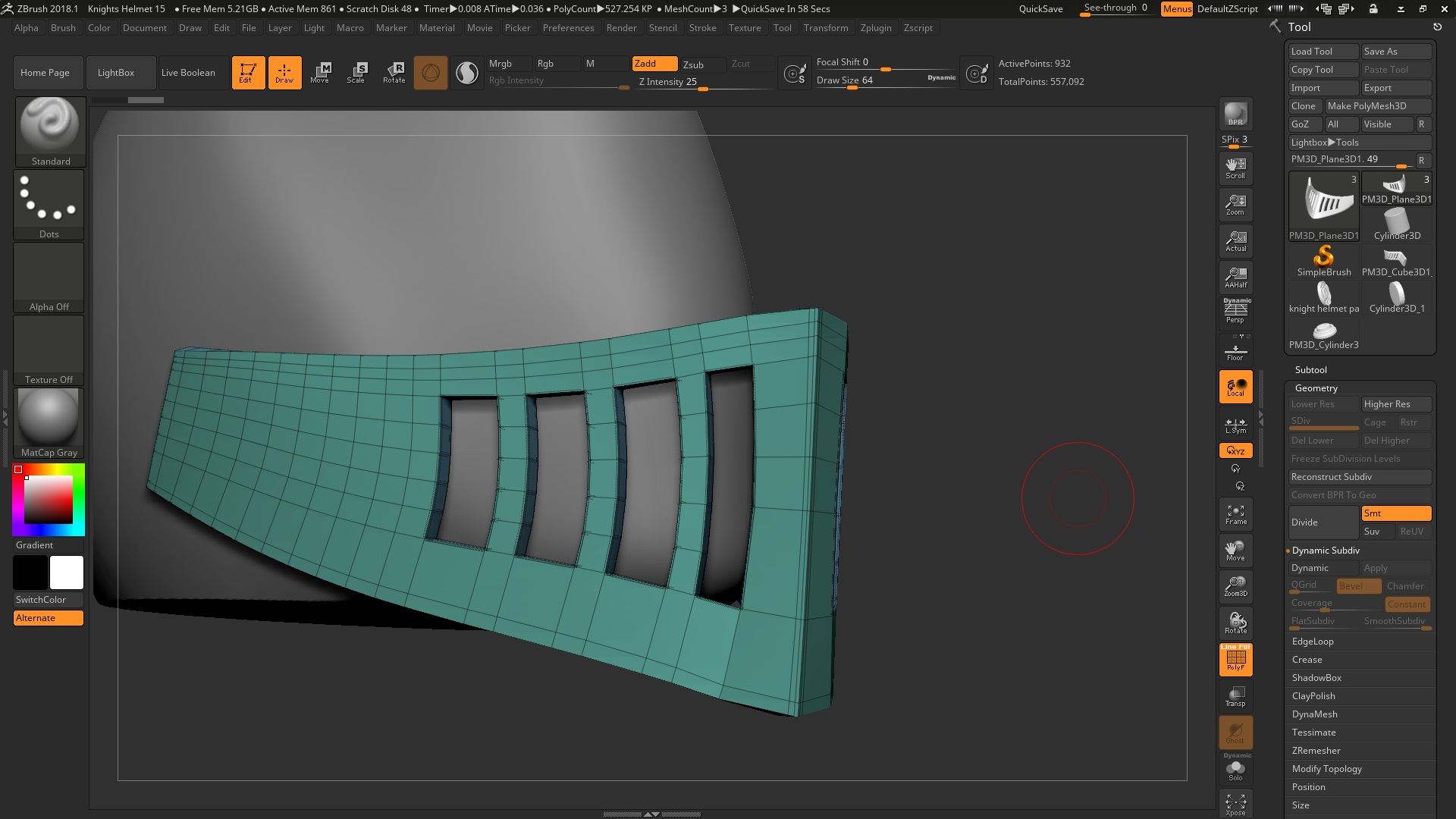
Task: Switch to the Rotate gizmo tool
Action: (x=394, y=73)
